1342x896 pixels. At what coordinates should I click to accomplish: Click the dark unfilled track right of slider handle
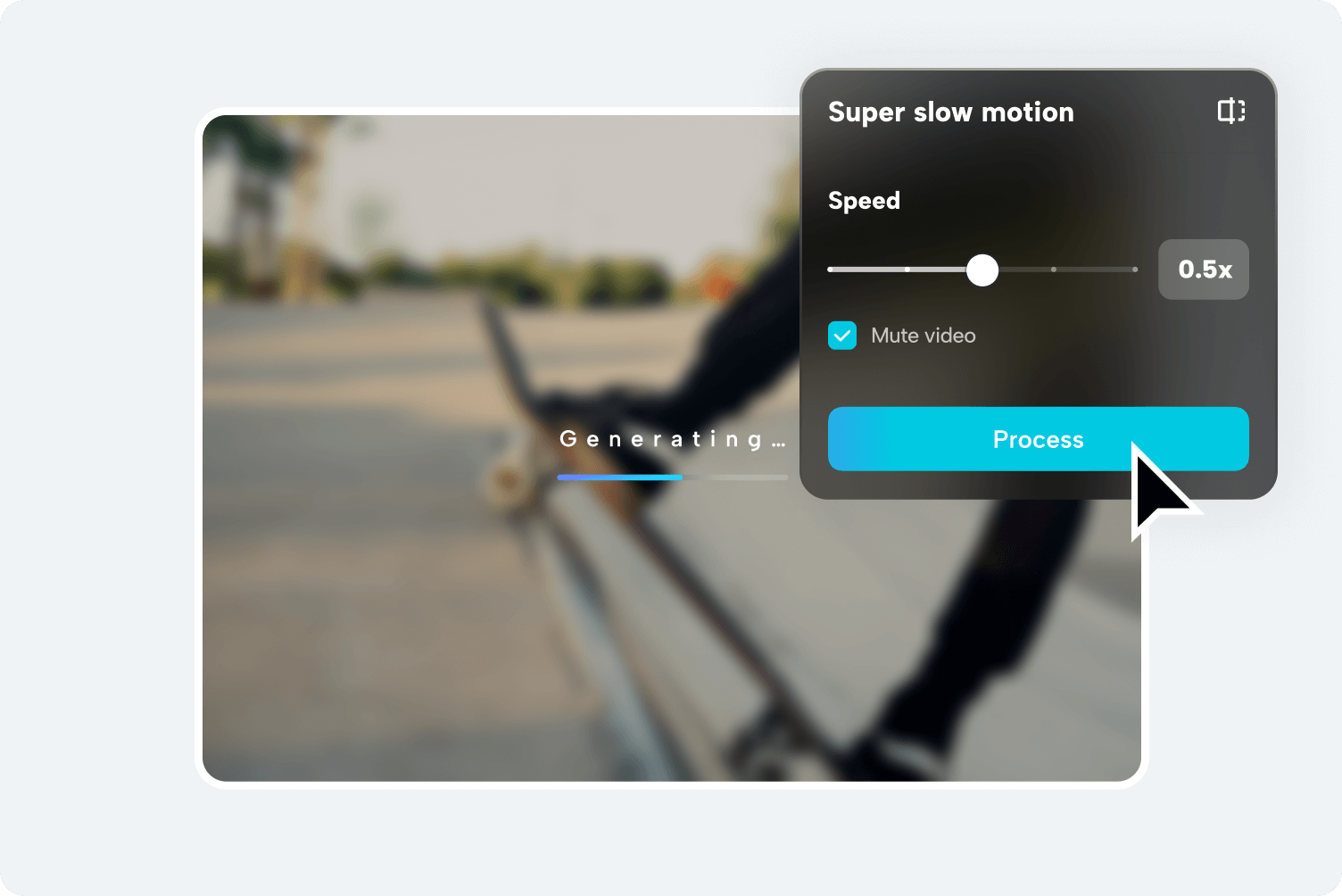[x=1067, y=270]
